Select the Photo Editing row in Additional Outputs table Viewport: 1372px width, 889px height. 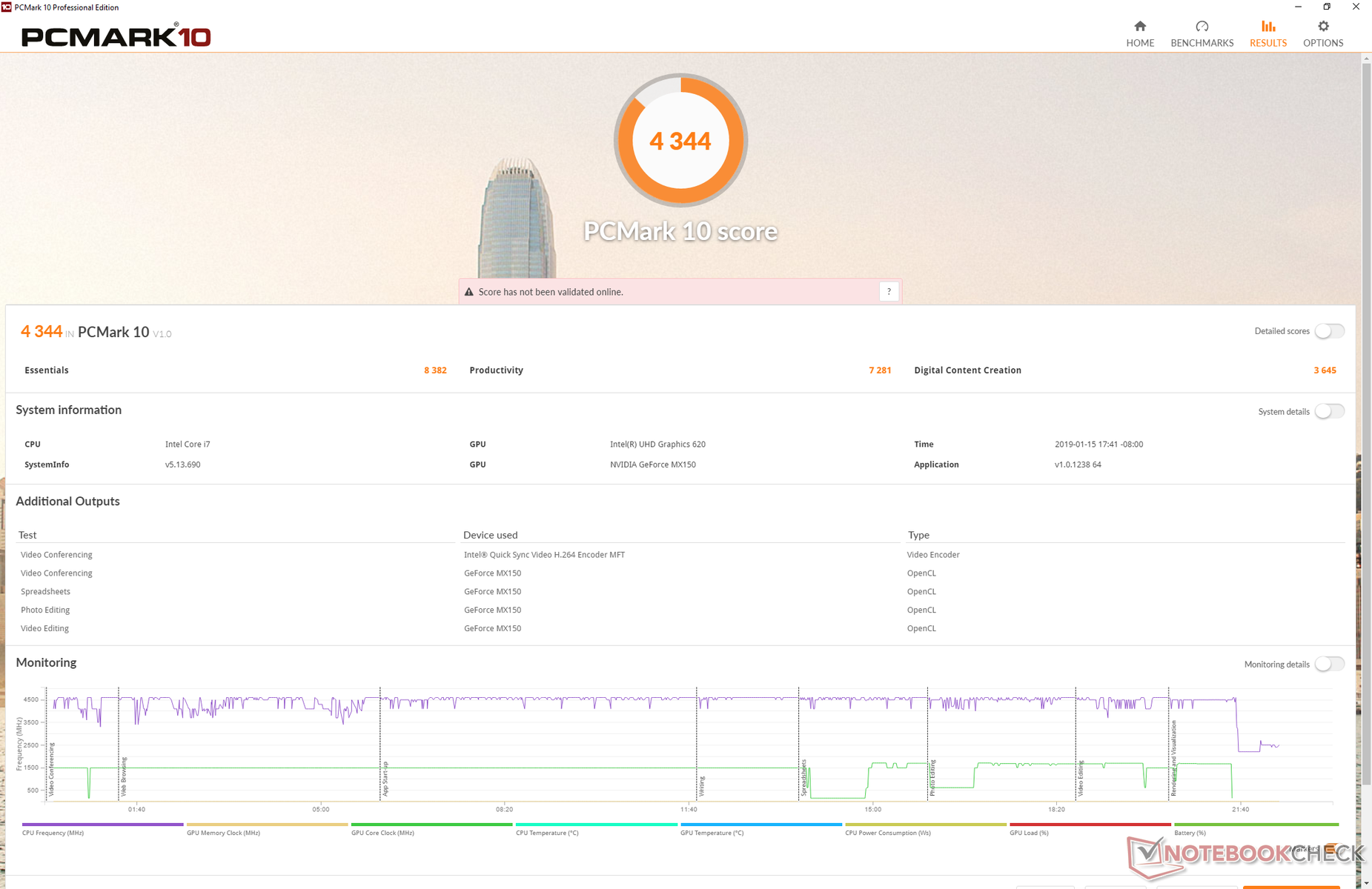pyautogui.click(x=682, y=610)
